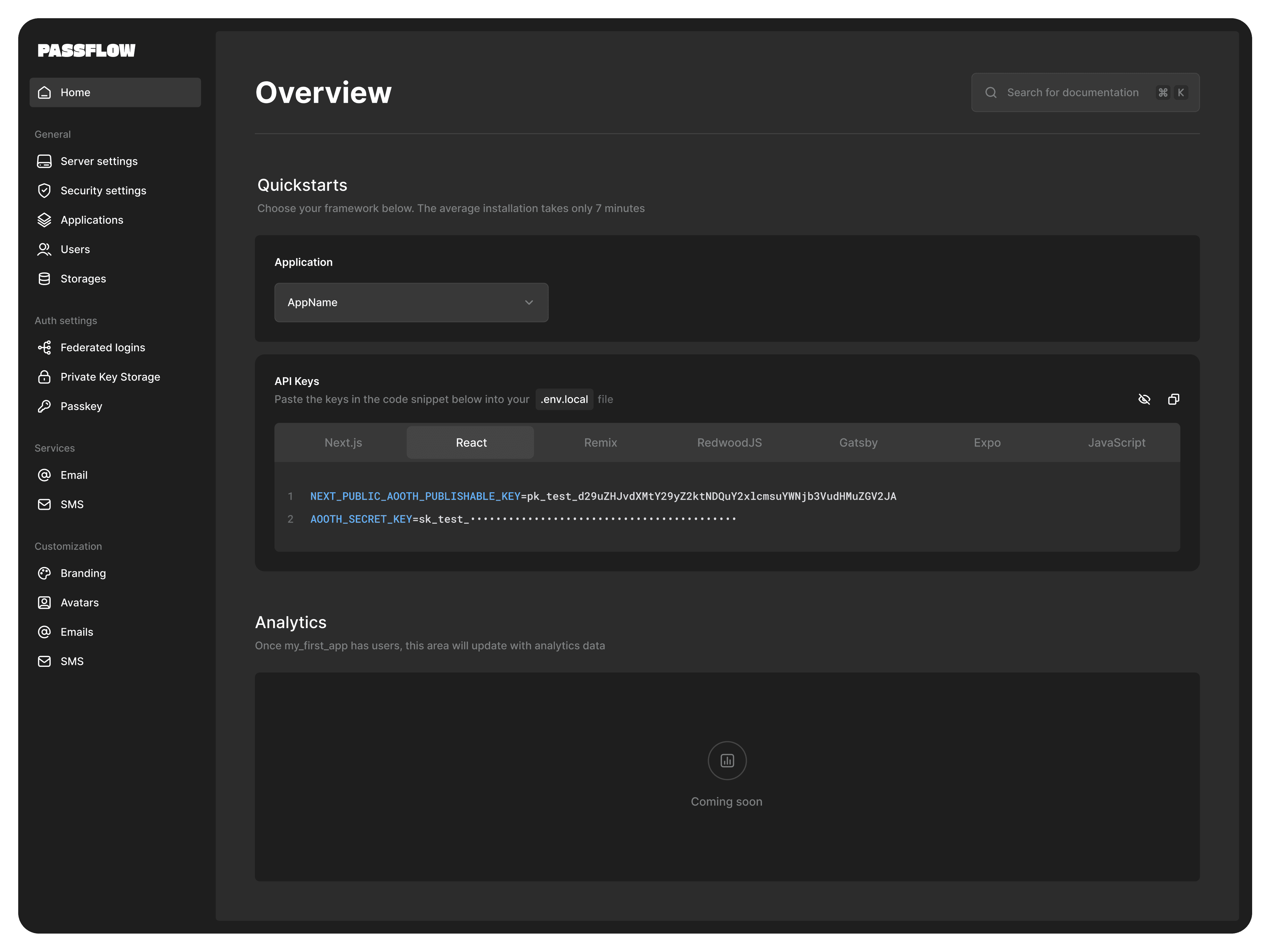Click the dropdown chevron beside AppName
Viewport: 1271px width, 952px height.
pos(528,303)
